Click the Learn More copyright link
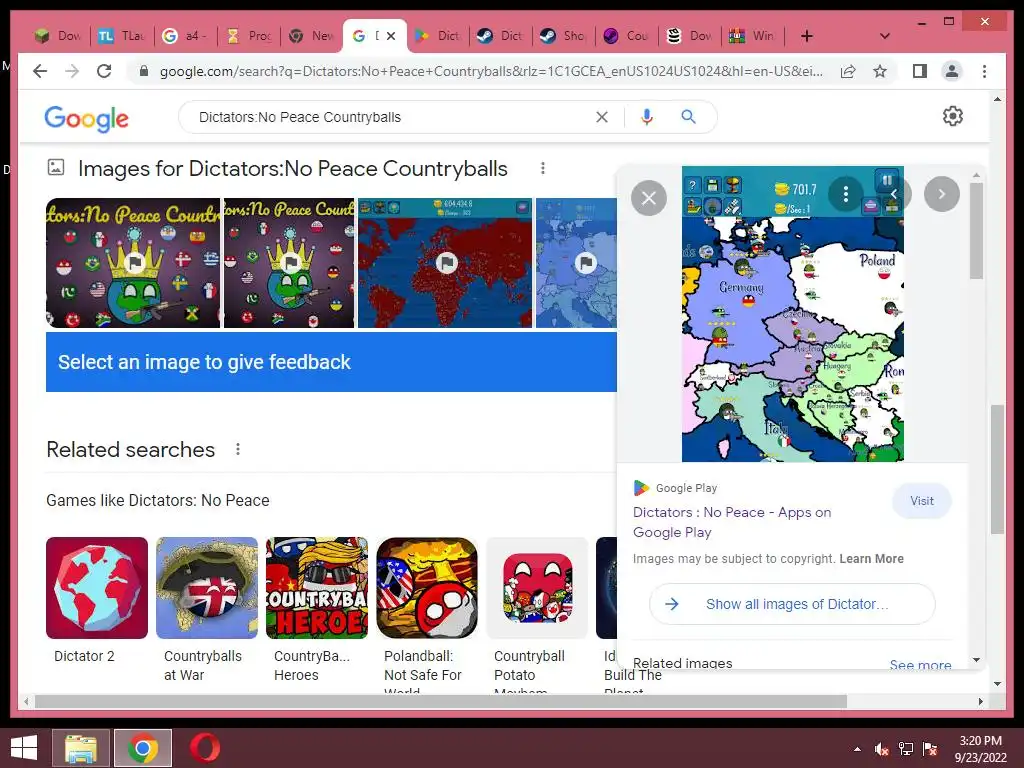Screen dimensions: 1024x768 tap(871, 559)
